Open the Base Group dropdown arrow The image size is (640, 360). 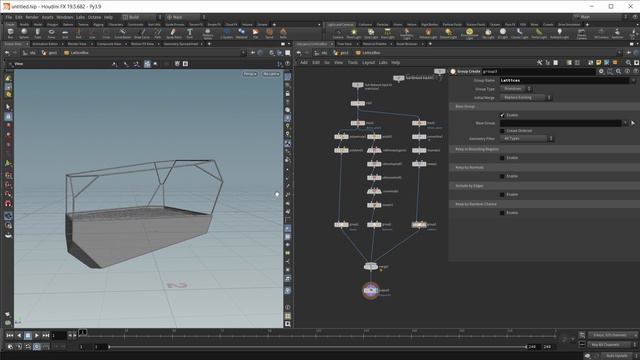[x=625, y=123]
